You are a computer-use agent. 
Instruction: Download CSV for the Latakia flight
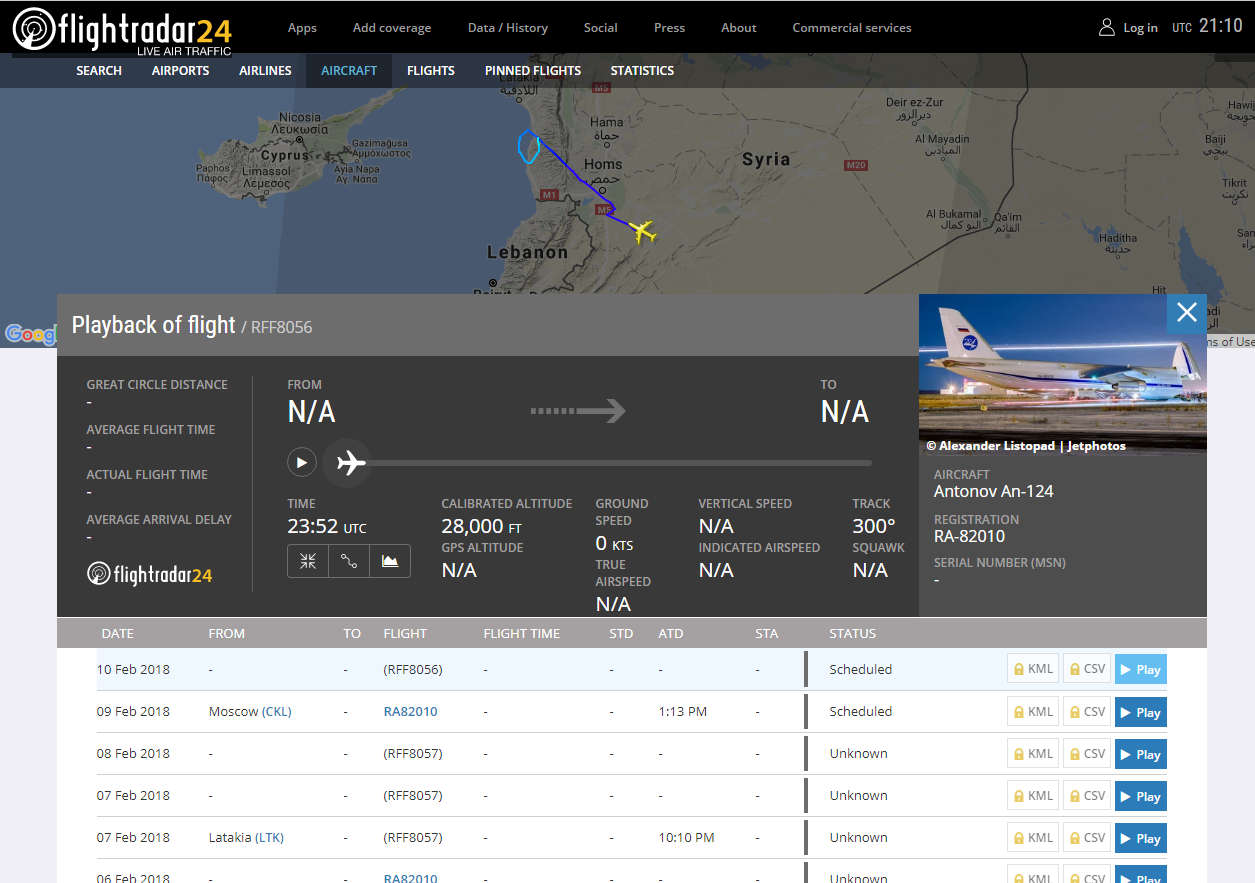pos(1087,838)
